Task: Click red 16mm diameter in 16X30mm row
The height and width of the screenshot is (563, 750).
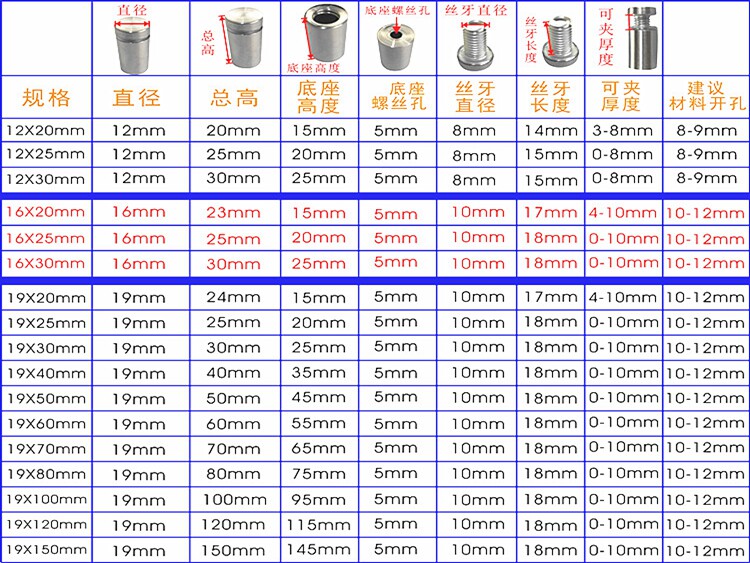Action: pos(139,264)
